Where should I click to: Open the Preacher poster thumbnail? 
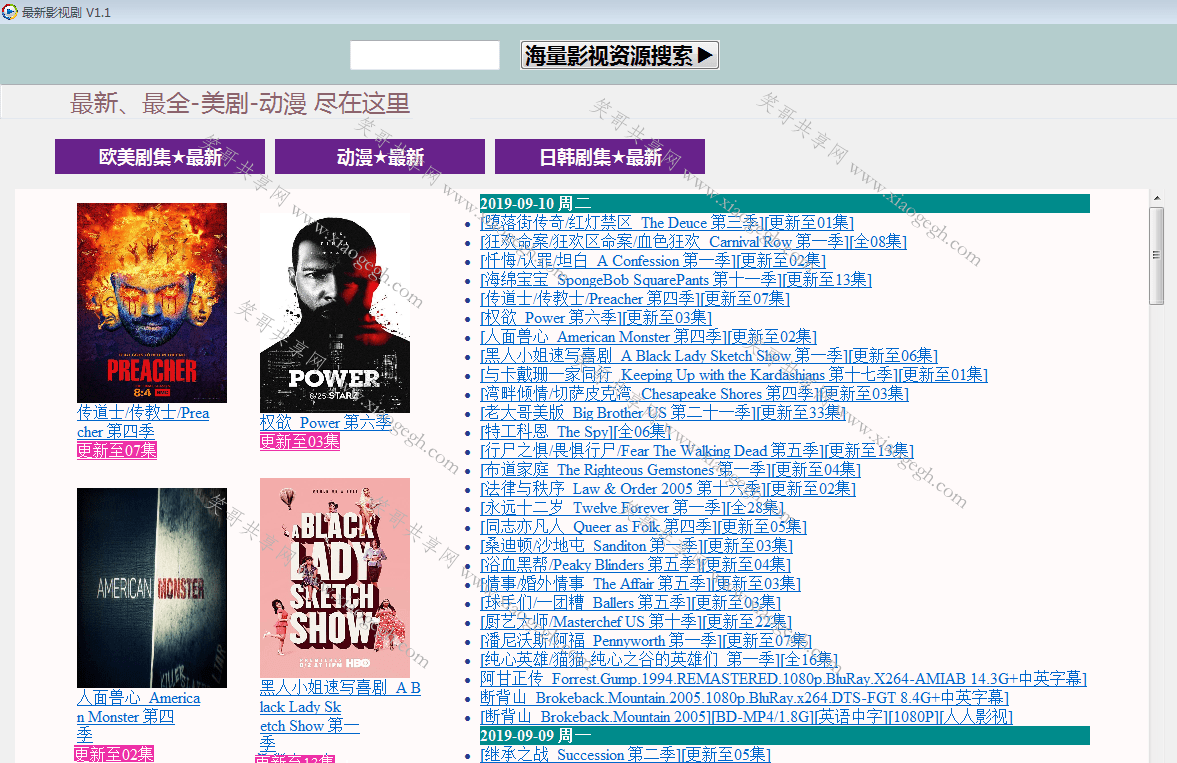pos(152,303)
